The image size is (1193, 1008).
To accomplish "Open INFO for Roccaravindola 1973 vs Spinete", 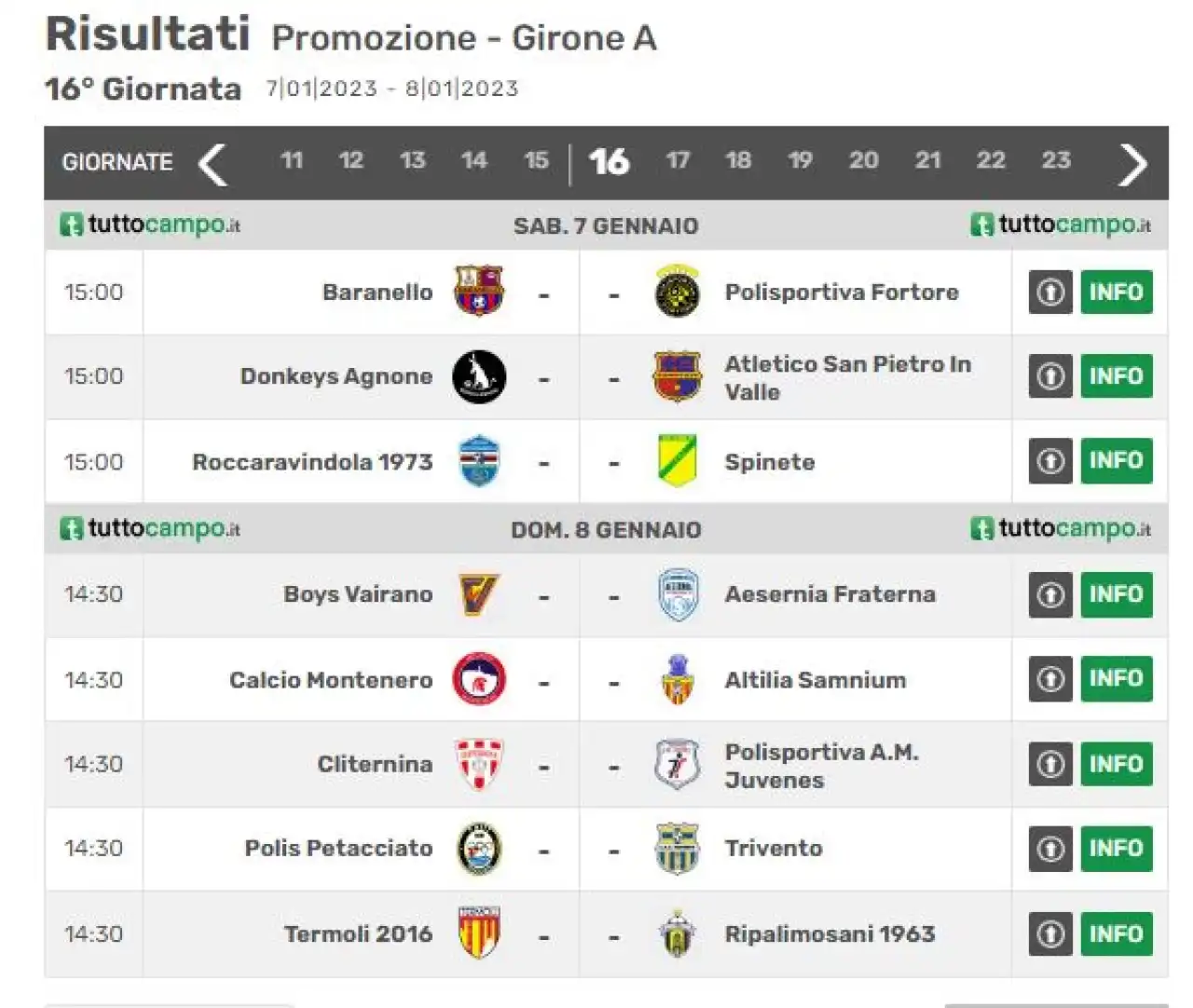I will [x=1117, y=460].
